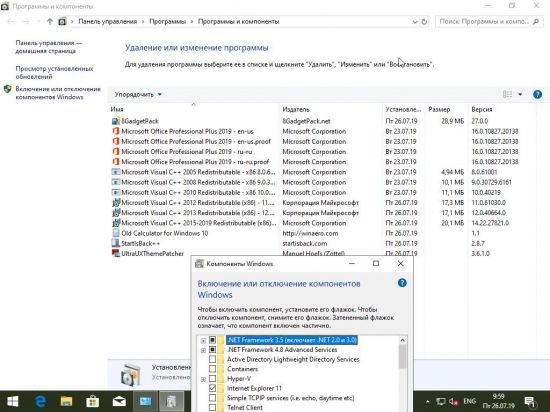
Task: Toggle .NET Framework 4.8 Advanced Services checkbox
Action: point(212,350)
